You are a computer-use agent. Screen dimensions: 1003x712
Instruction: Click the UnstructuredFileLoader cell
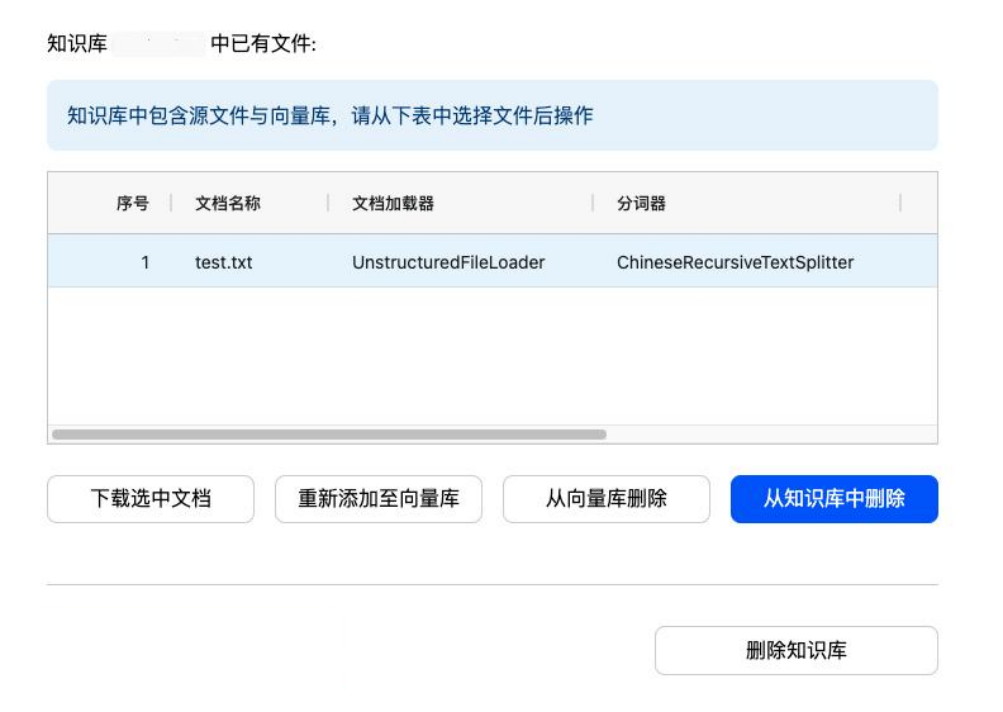(448, 263)
